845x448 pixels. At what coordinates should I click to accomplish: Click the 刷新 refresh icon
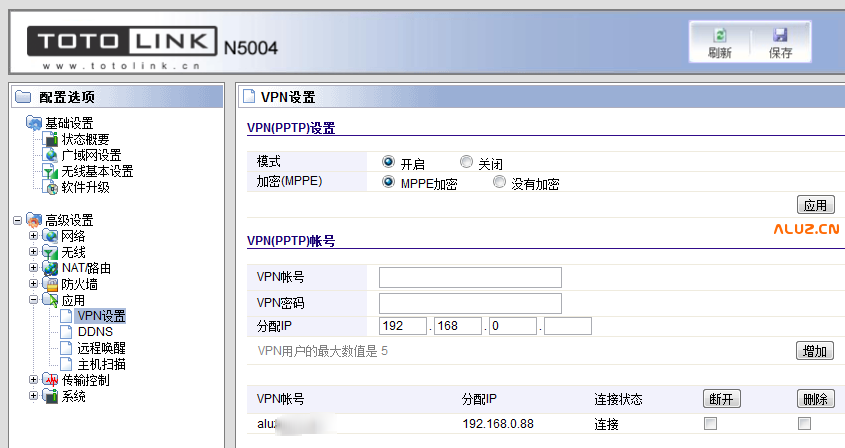coord(719,35)
